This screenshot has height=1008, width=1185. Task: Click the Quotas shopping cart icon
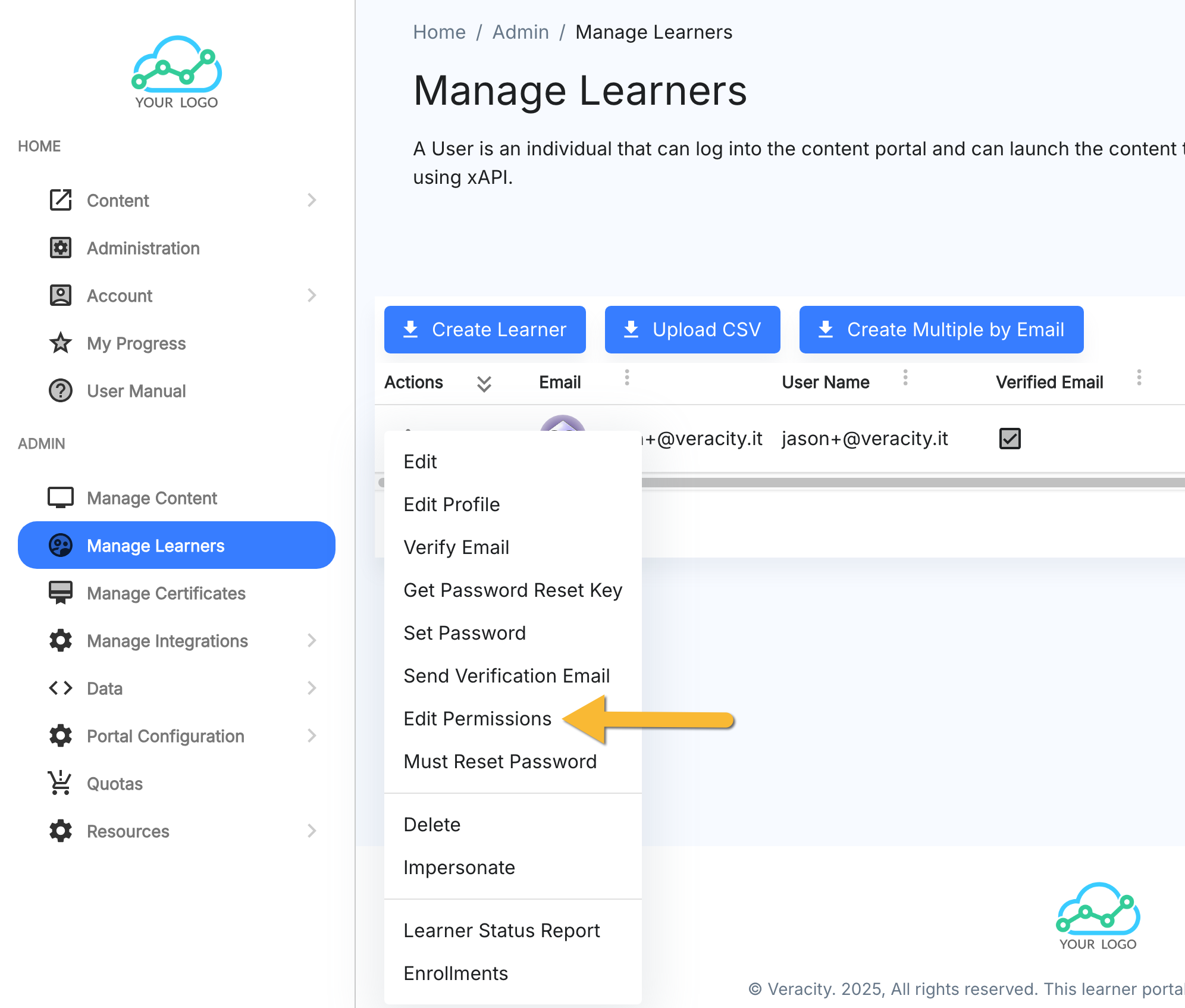click(x=60, y=783)
